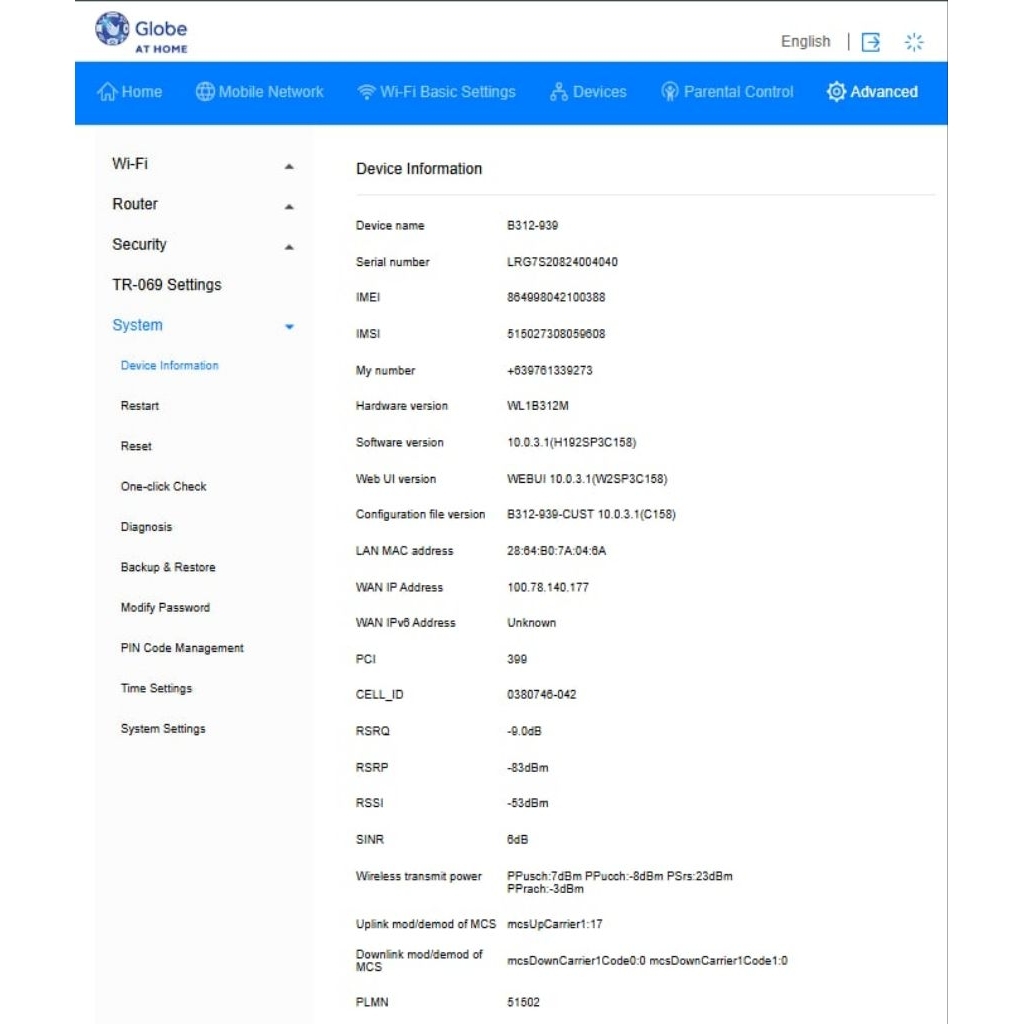Open Backup & Restore page
Screen dimensions: 1024x1024
[x=168, y=567]
